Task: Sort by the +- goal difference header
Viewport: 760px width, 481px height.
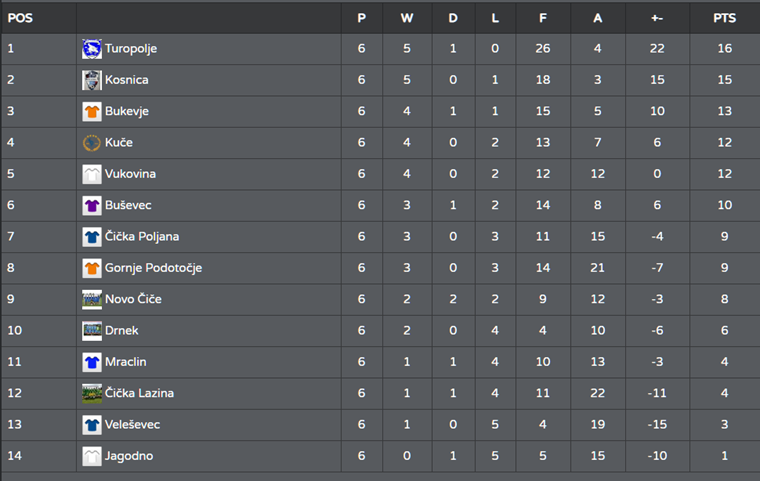Action: point(657,18)
